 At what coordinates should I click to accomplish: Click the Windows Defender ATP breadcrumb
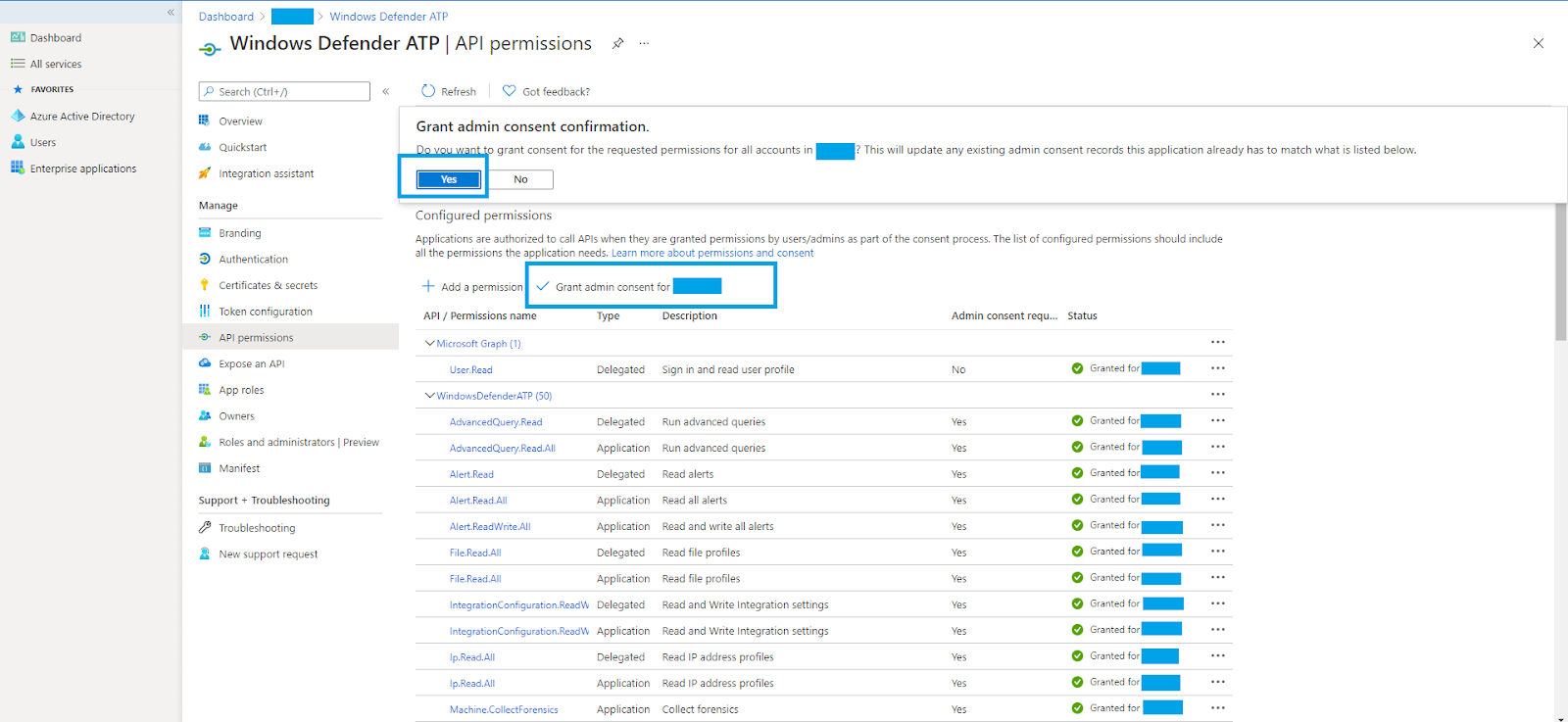tap(389, 17)
